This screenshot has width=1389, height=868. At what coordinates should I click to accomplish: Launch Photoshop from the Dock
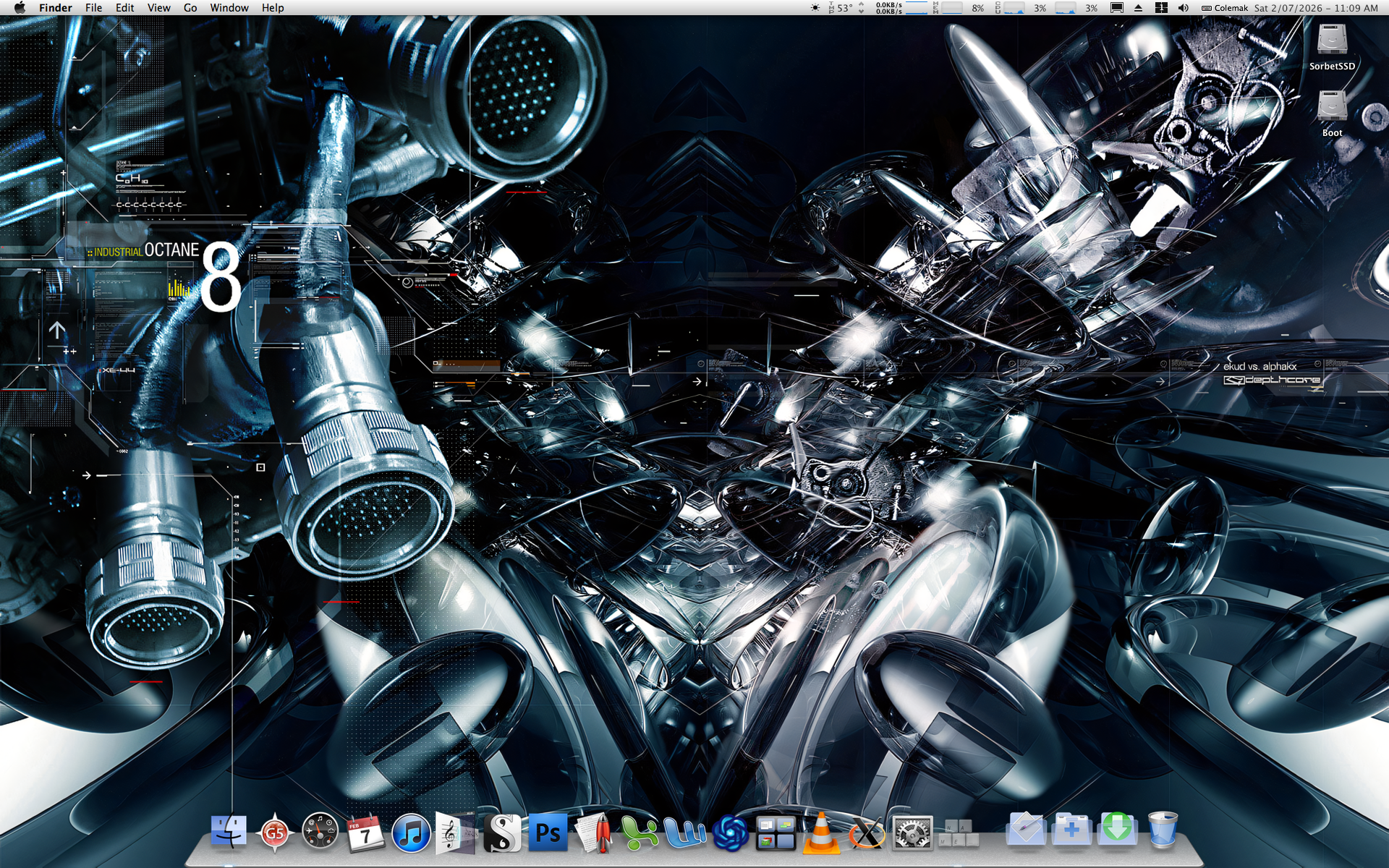[548, 832]
